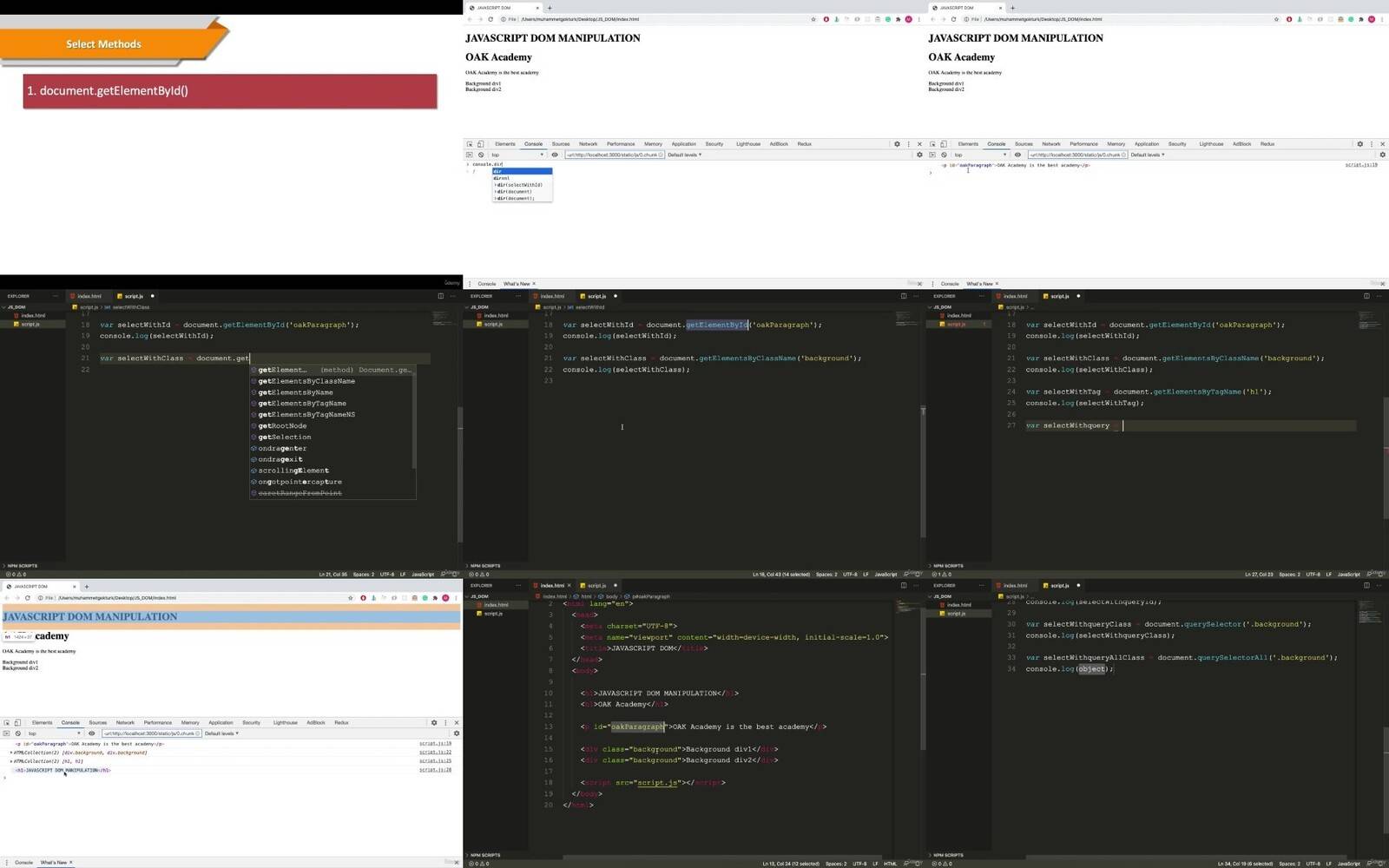
Task: Click extensions puzzle icon in highlighted-heading browser
Action: [435, 598]
